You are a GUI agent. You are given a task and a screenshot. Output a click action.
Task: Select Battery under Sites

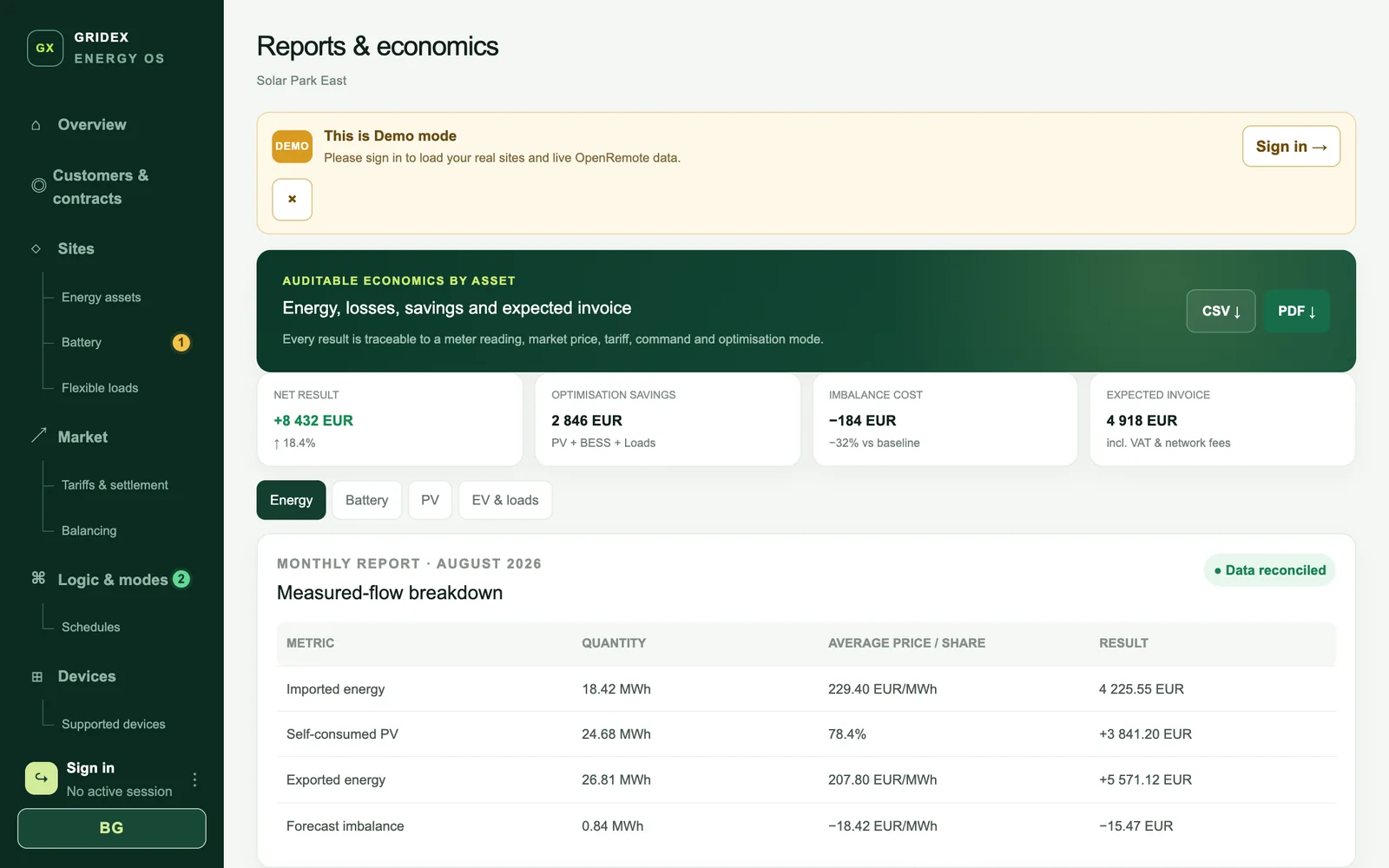click(x=82, y=343)
